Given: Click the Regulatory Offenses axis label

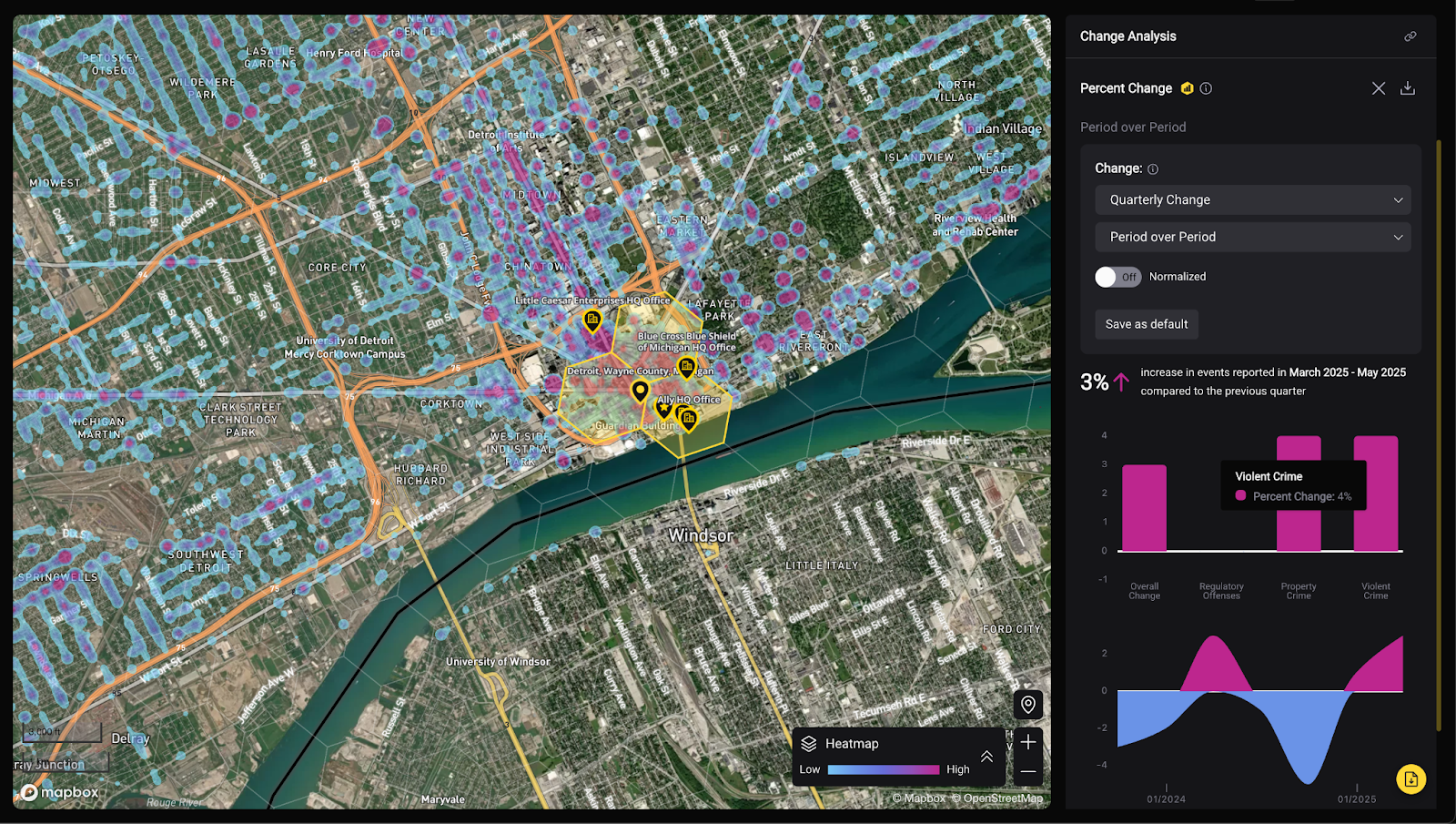Looking at the screenshot, I should pyautogui.click(x=1221, y=591).
